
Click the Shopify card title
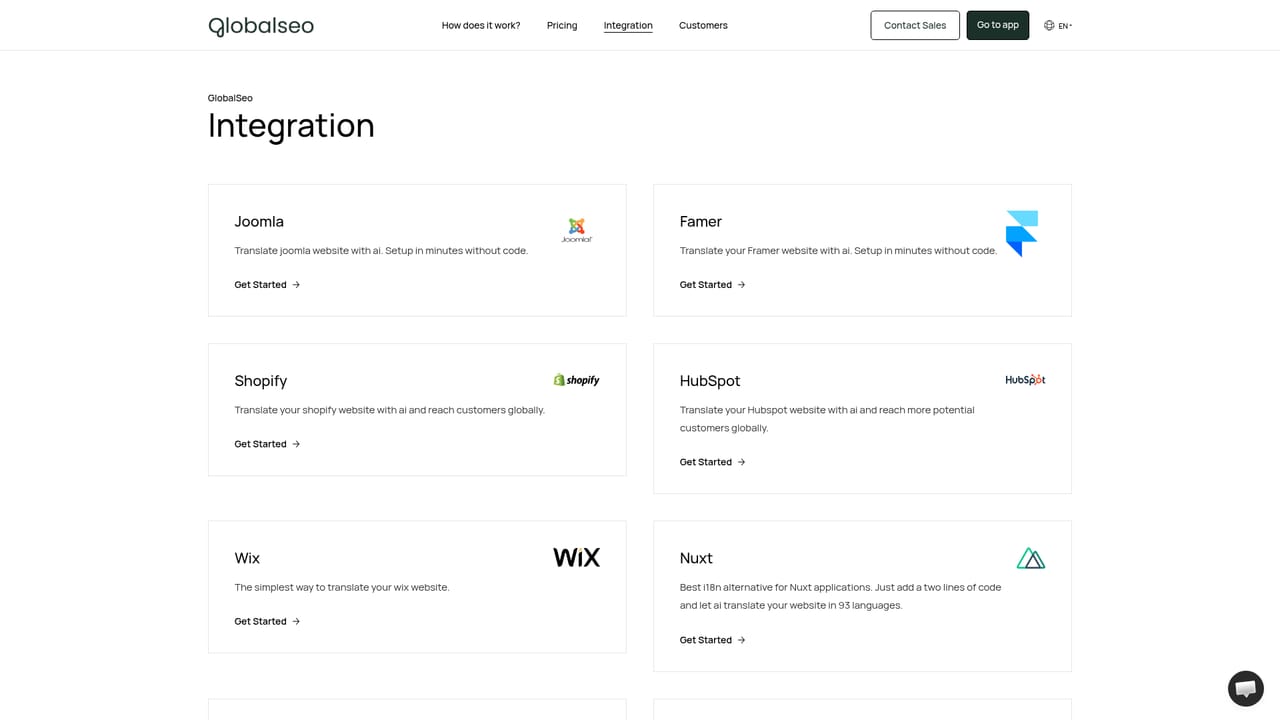[x=261, y=381]
